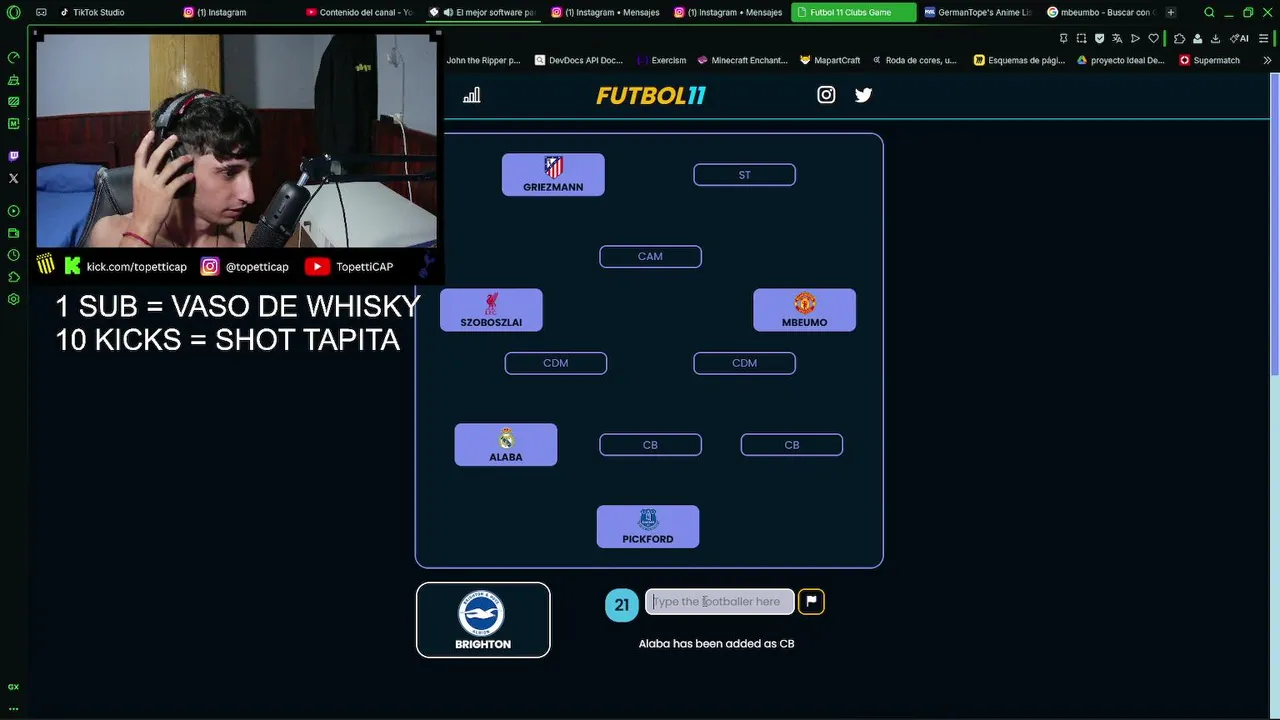Click the ad-blocker shield toolbar icon
The image size is (1280, 720).
(x=1099, y=38)
